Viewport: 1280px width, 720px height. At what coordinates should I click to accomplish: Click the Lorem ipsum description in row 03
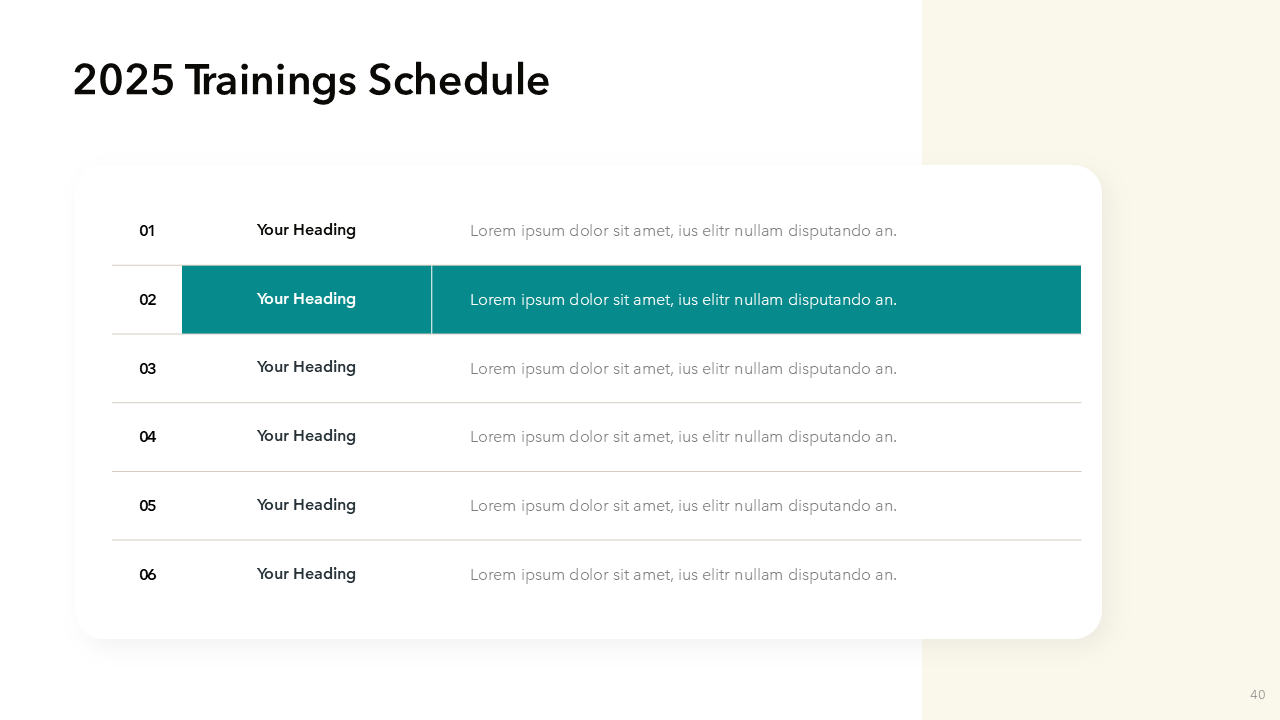point(683,369)
